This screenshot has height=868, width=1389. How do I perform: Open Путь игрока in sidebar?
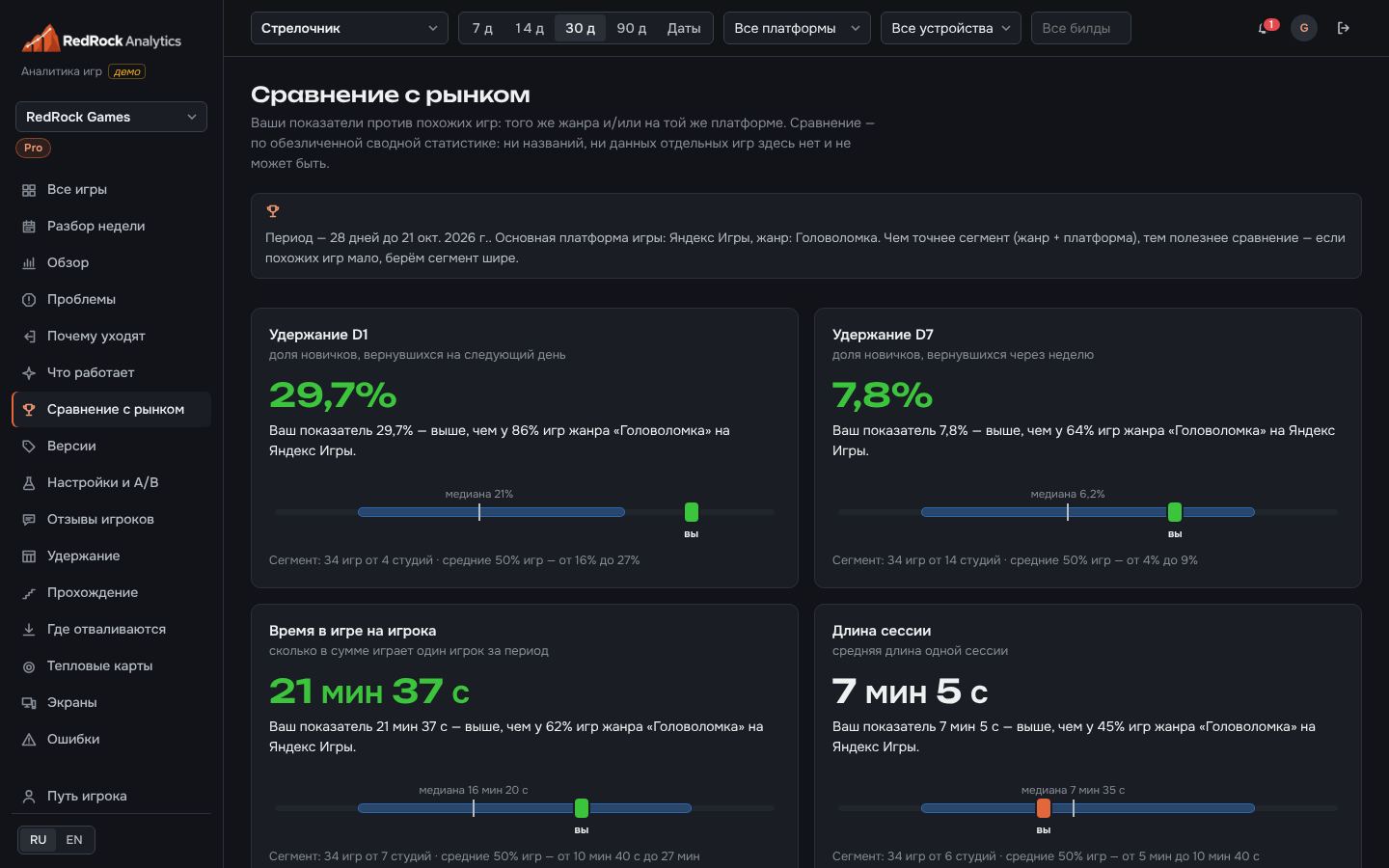point(111,796)
